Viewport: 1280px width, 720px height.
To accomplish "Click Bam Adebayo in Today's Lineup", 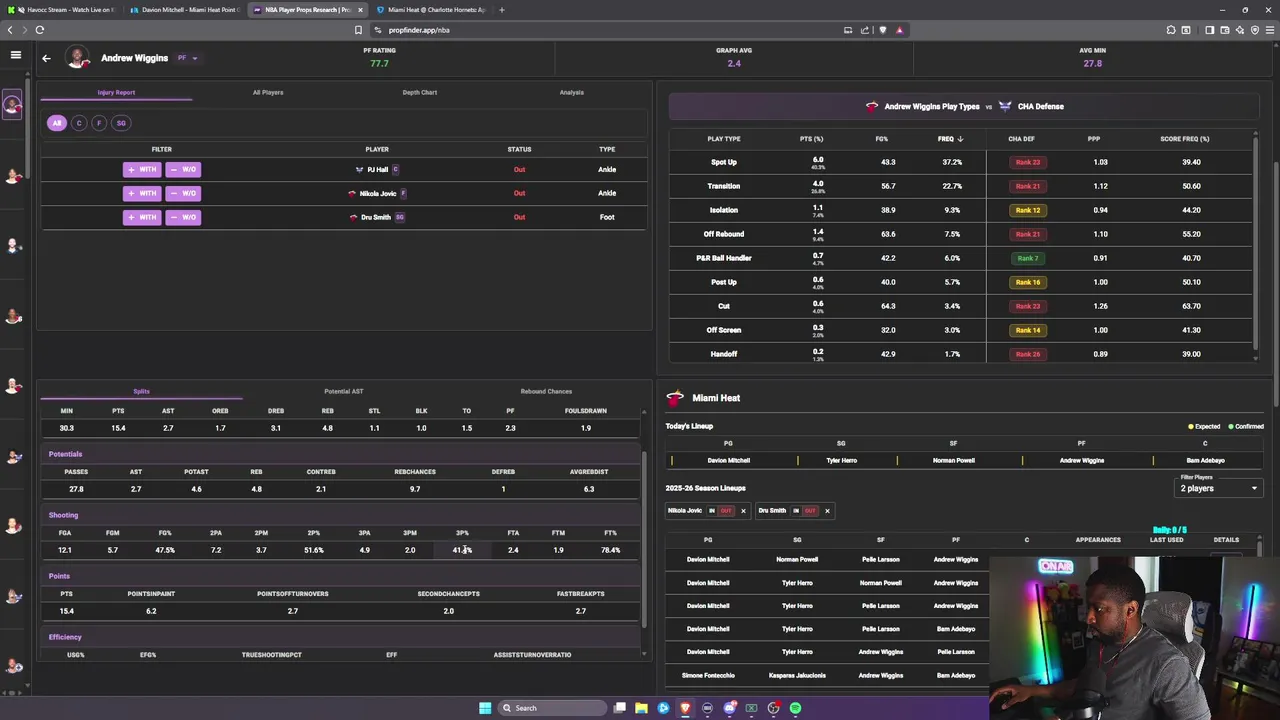I will click(x=1205, y=461).
